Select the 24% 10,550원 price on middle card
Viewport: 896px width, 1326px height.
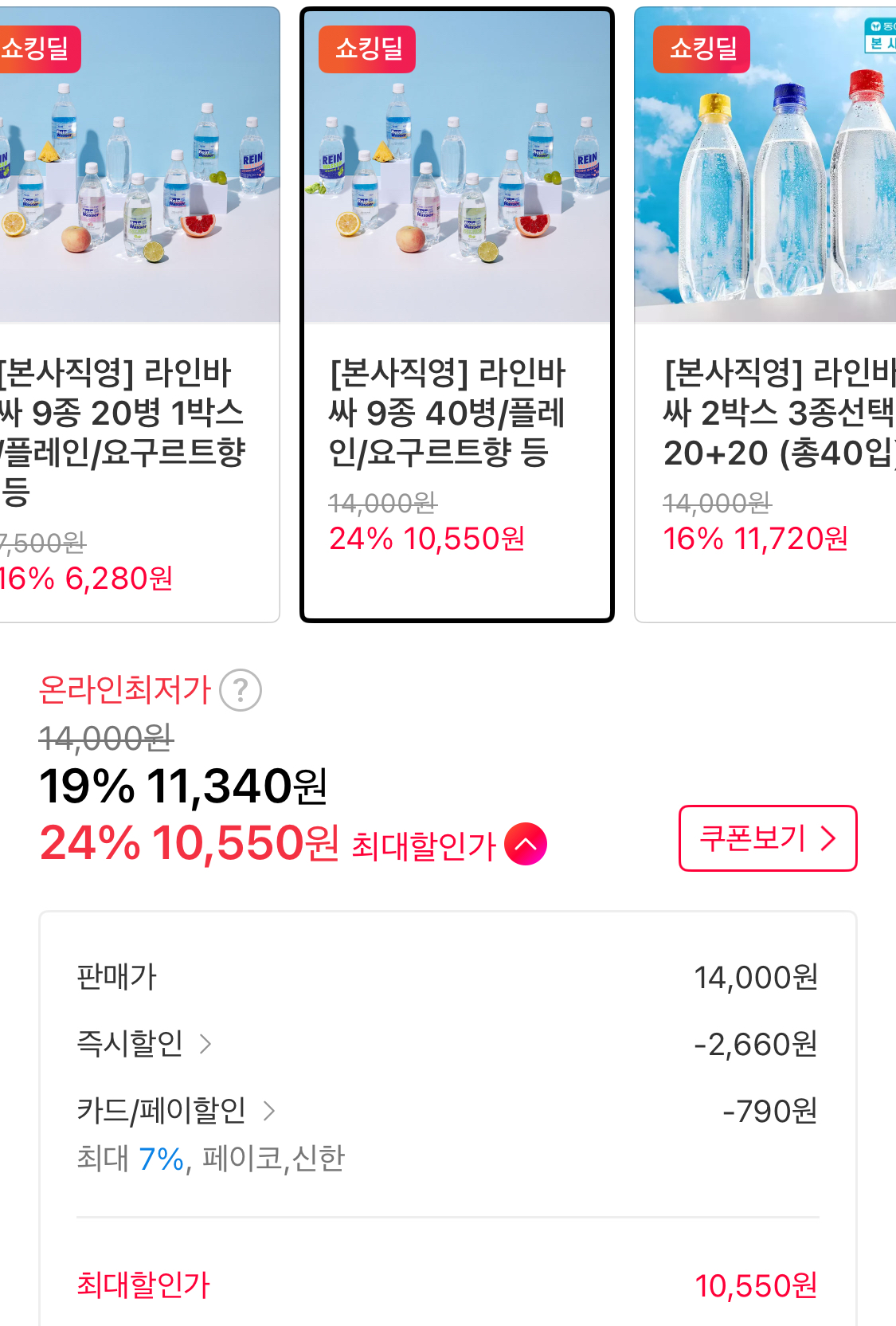tap(427, 539)
